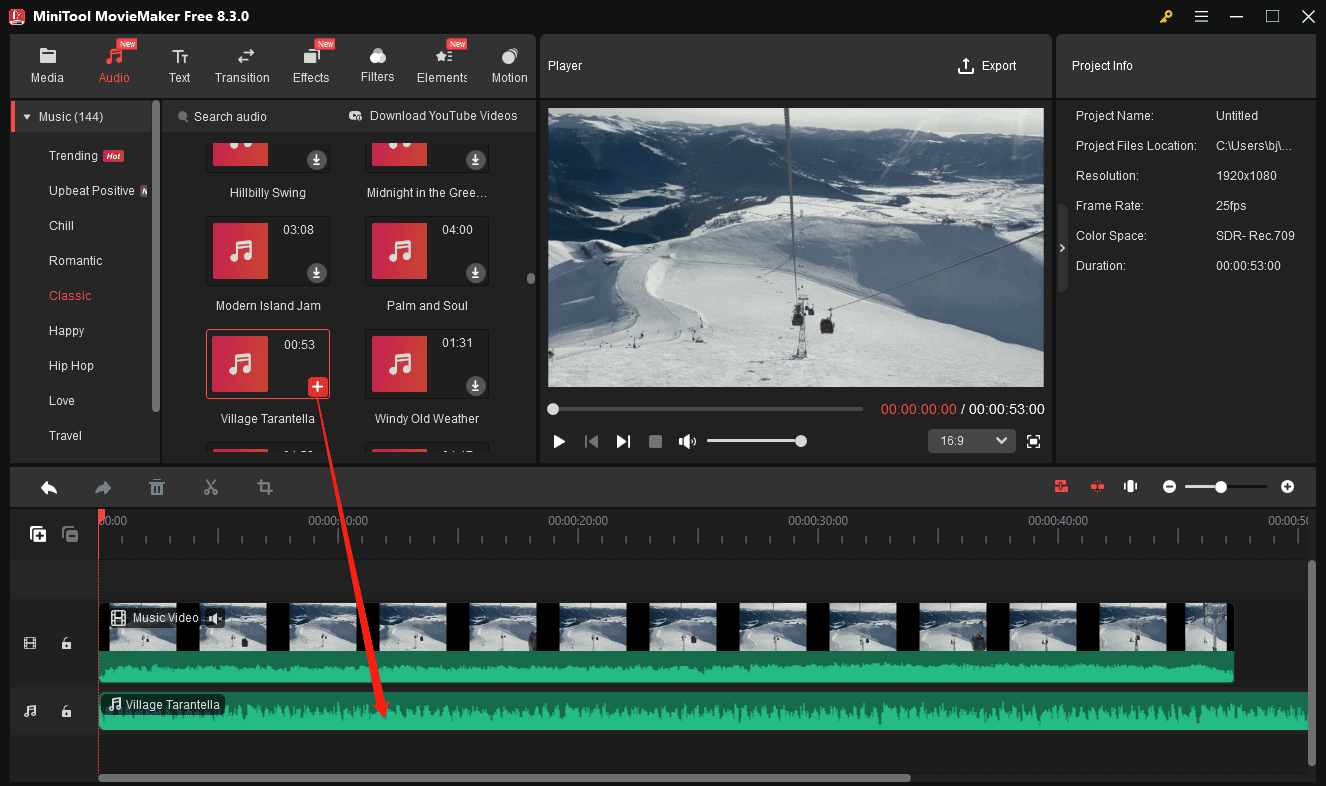1326x786 pixels.
Task: Select the Chill music category
Action: pos(61,226)
